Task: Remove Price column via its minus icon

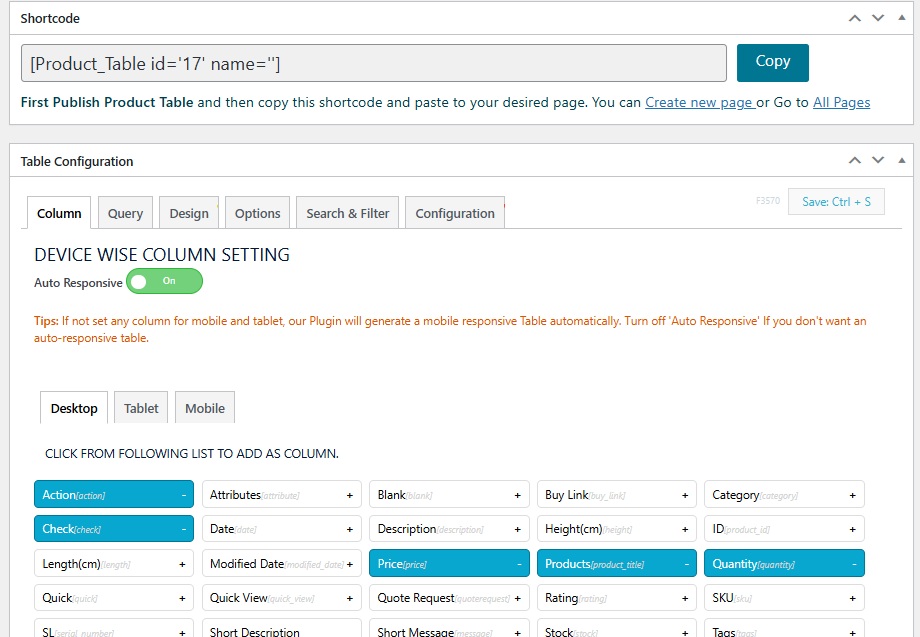Action: pyautogui.click(x=518, y=564)
